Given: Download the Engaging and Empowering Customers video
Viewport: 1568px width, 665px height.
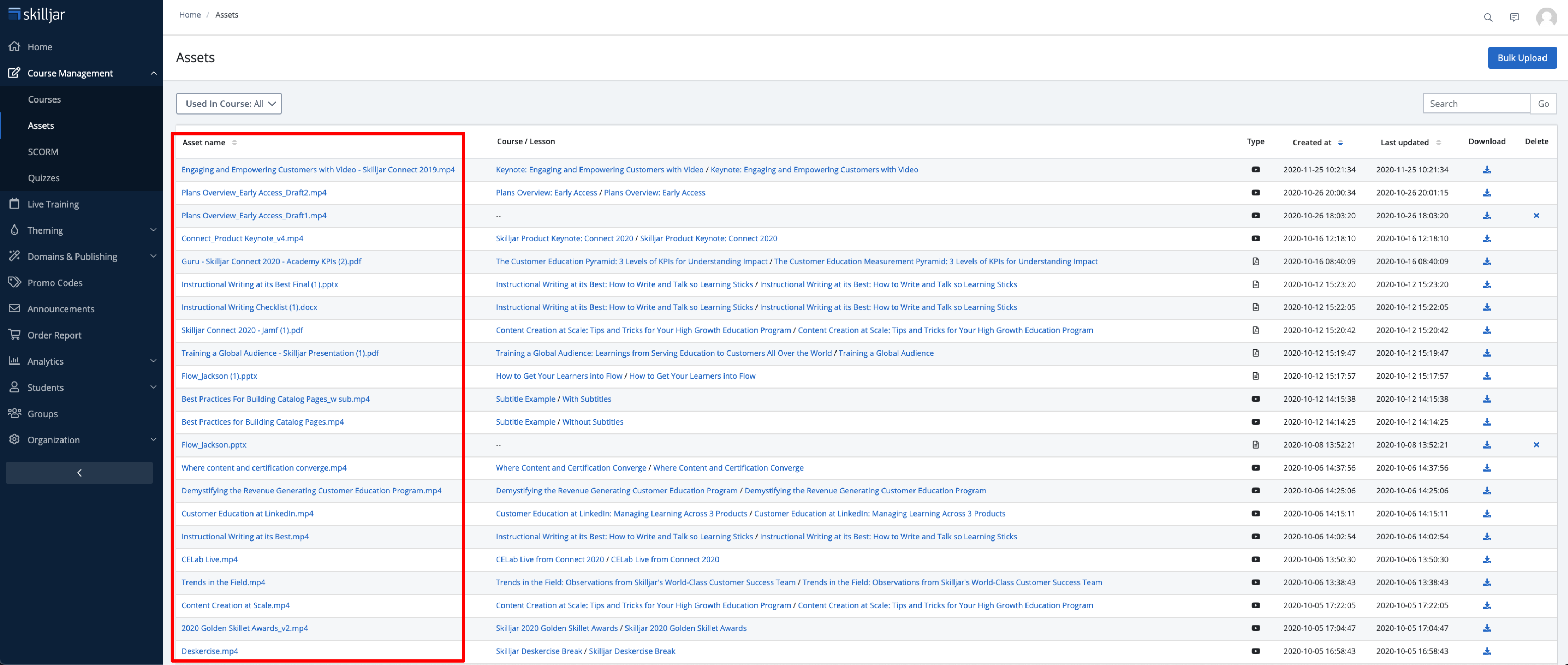Looking at the screenshot, I should point(1487,170).
